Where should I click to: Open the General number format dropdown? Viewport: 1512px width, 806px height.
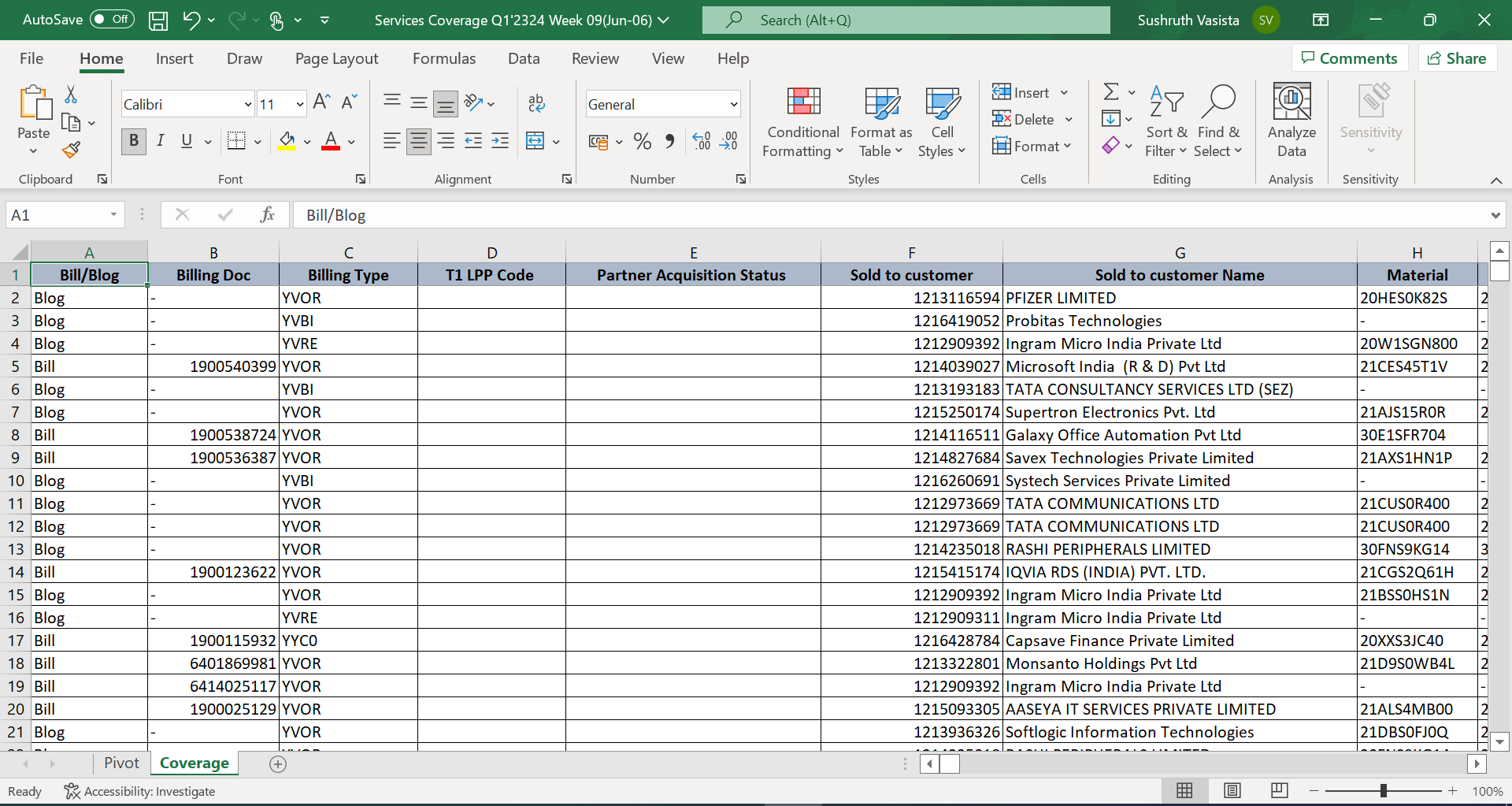point(733,105)
